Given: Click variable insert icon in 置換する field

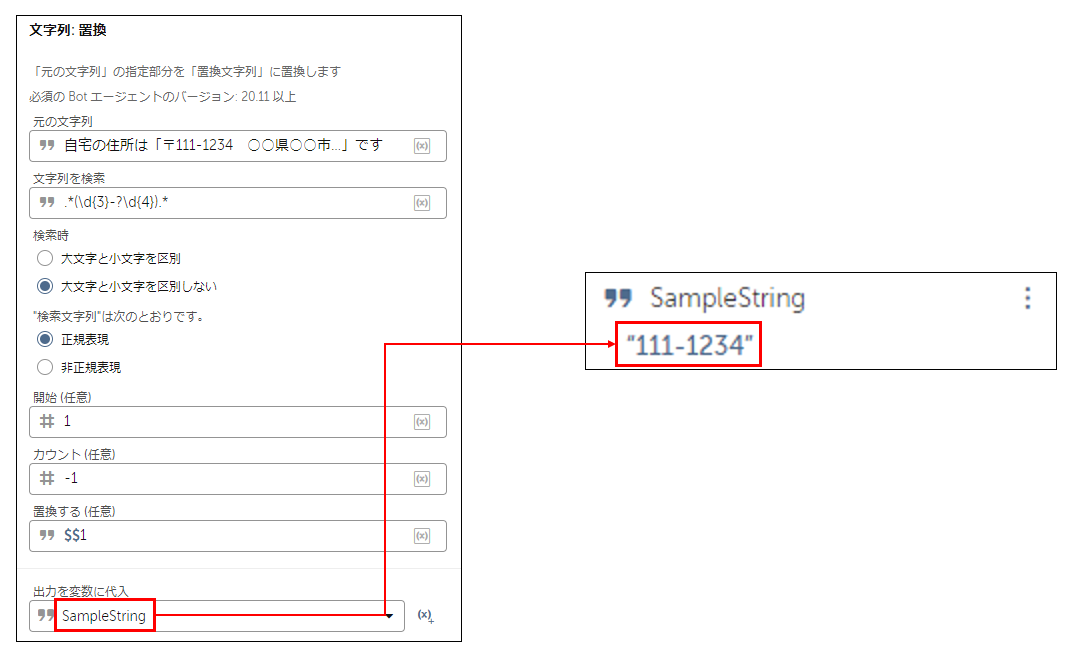Looking at the screenshot, I should (422, 536).
